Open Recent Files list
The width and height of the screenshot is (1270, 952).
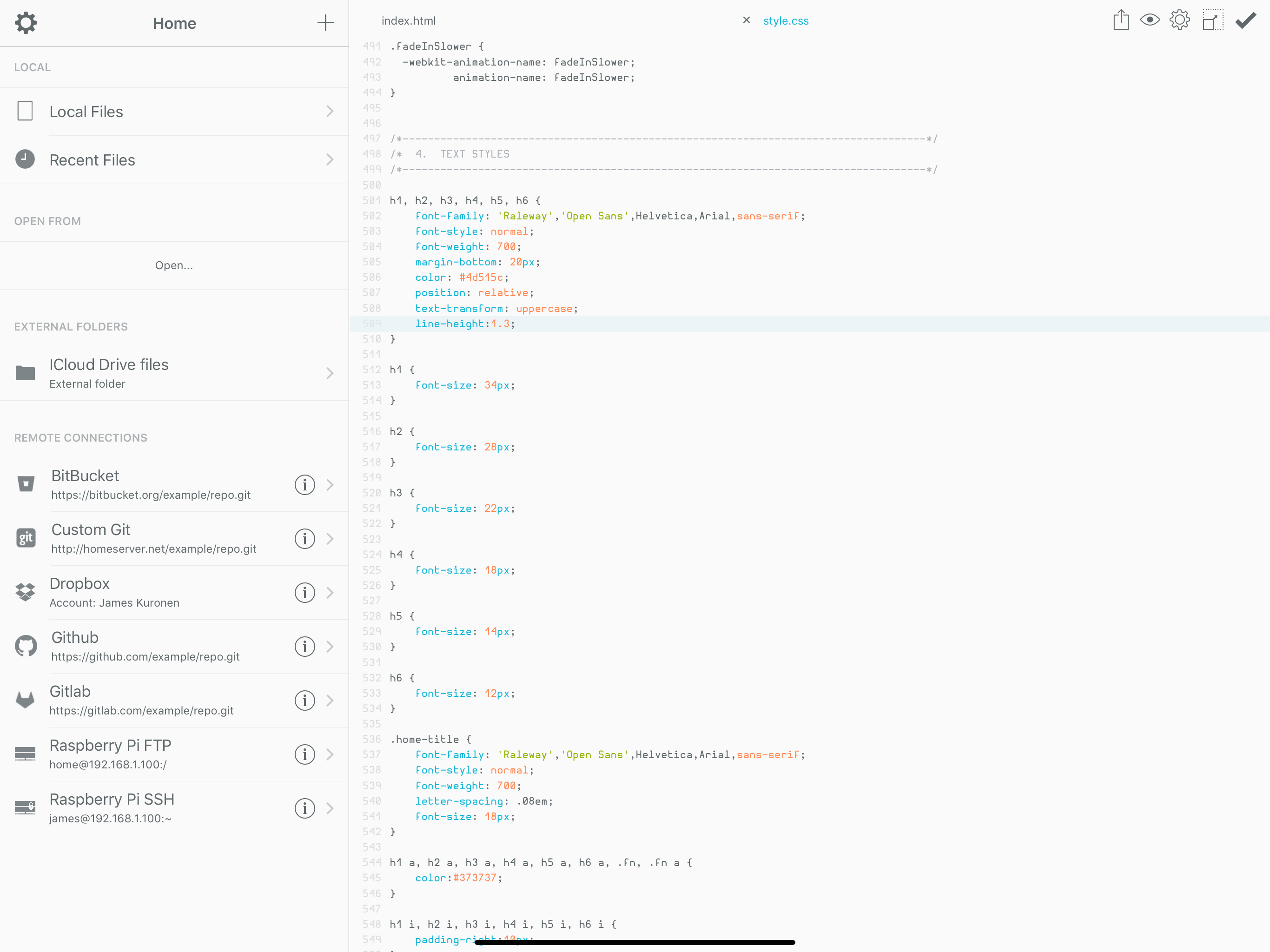(174, 159)
